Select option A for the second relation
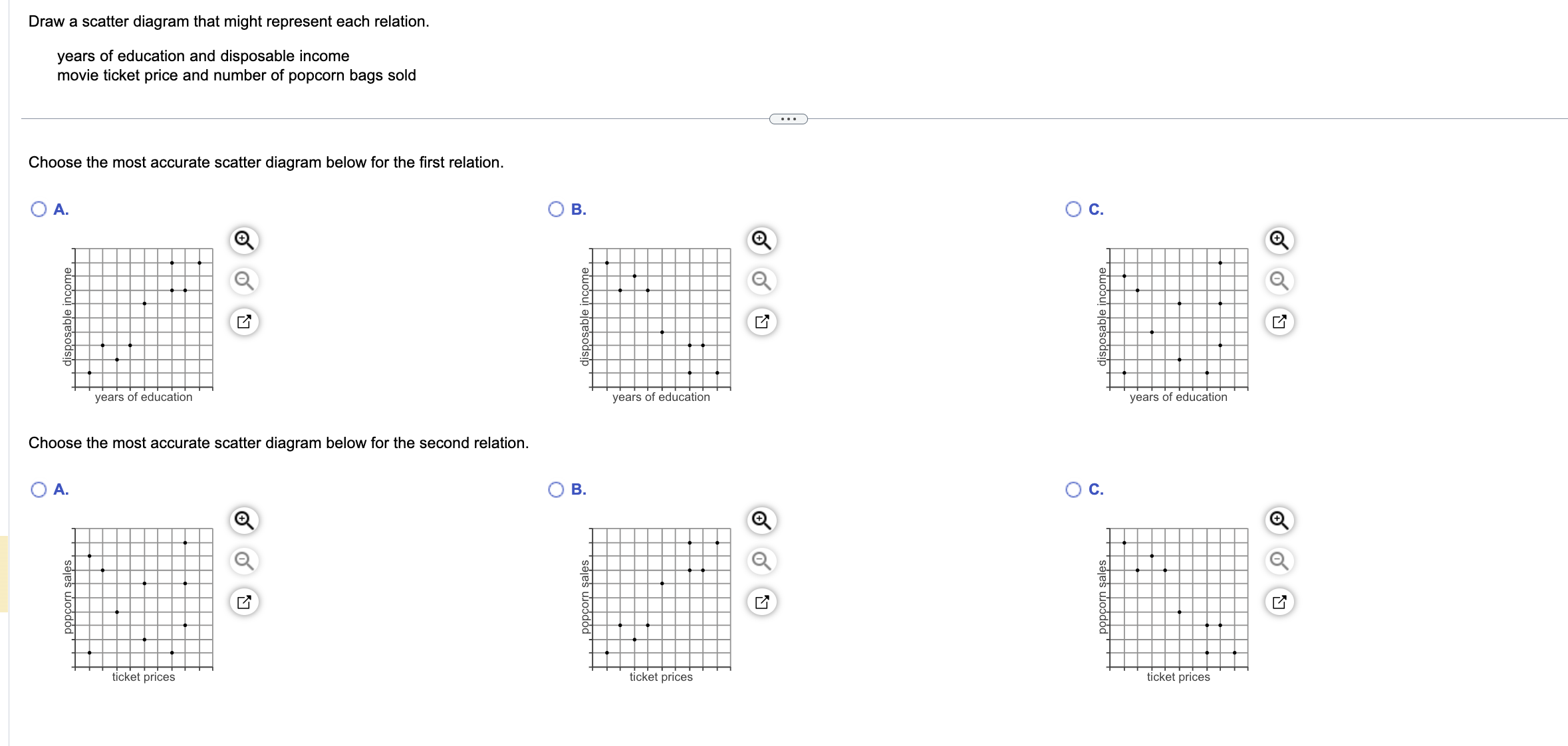 (38, 489)
